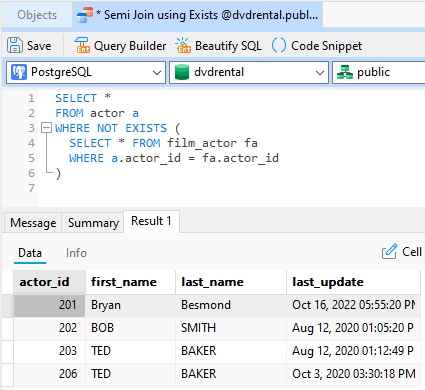Click line number 5 in the gutter

coord(31,158)
